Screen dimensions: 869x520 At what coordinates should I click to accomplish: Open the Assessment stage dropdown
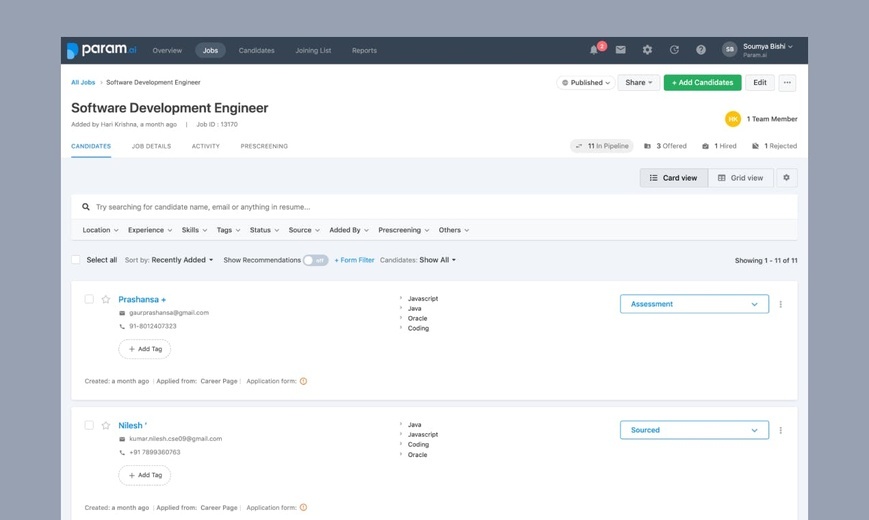tap(694, 304)
